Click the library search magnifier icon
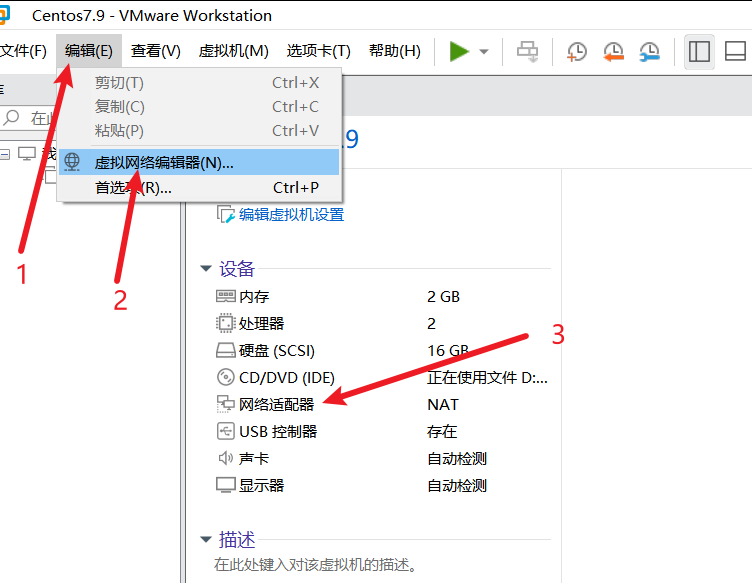 click(x=11, y=117)
